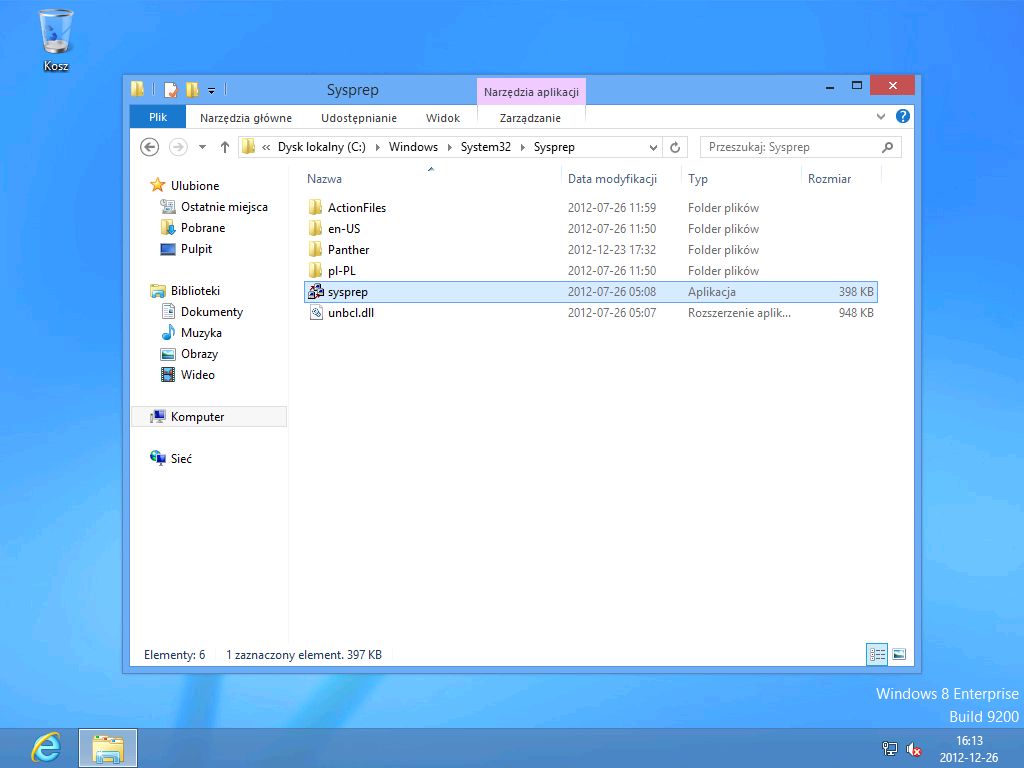The width and height of the screenshot is (1024, 768).
Task: Launch Internet Explorer from the taskbar
Action: click(x=46, y=748)
